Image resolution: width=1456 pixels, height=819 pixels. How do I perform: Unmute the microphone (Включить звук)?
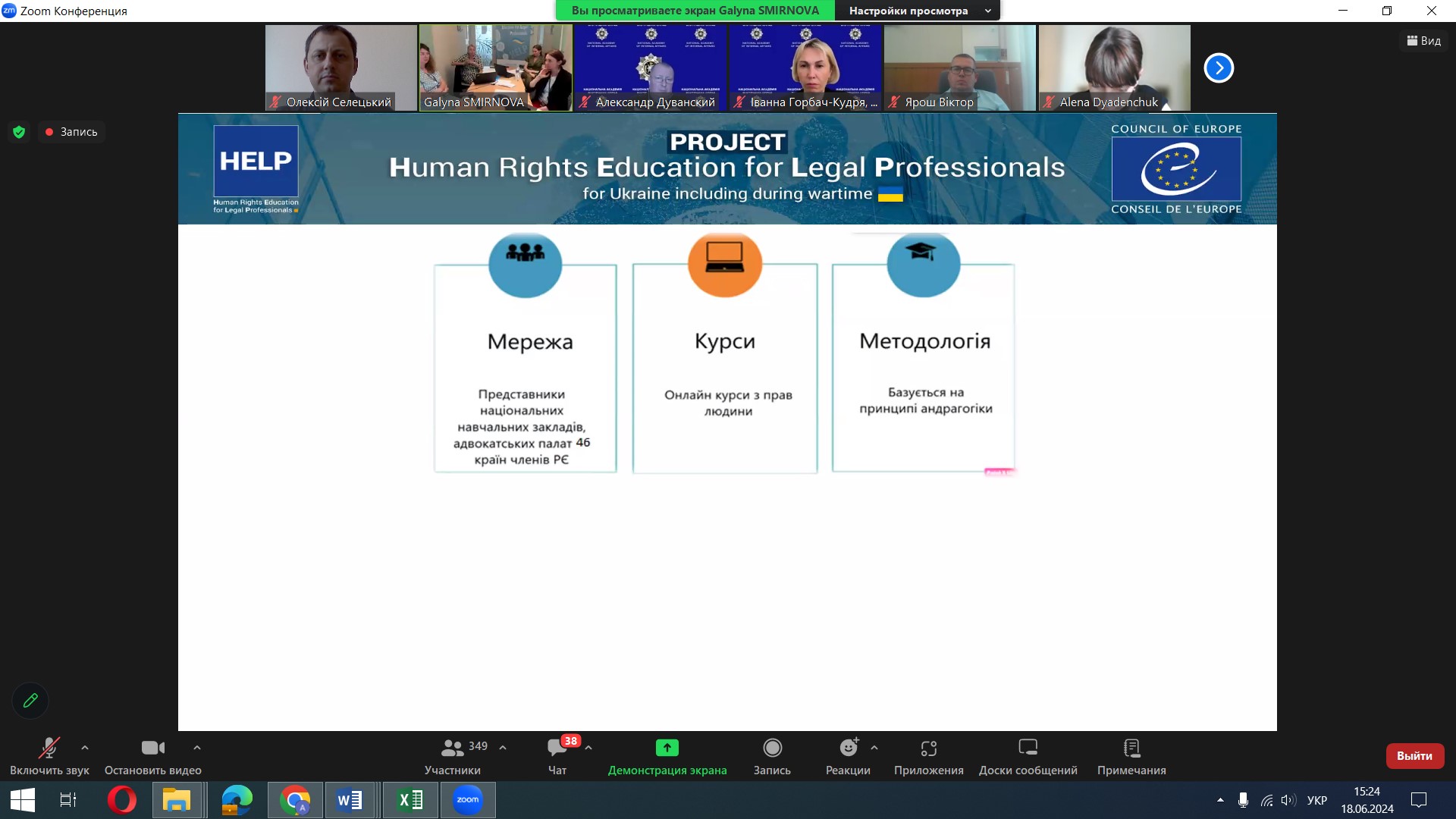[49, 748]
